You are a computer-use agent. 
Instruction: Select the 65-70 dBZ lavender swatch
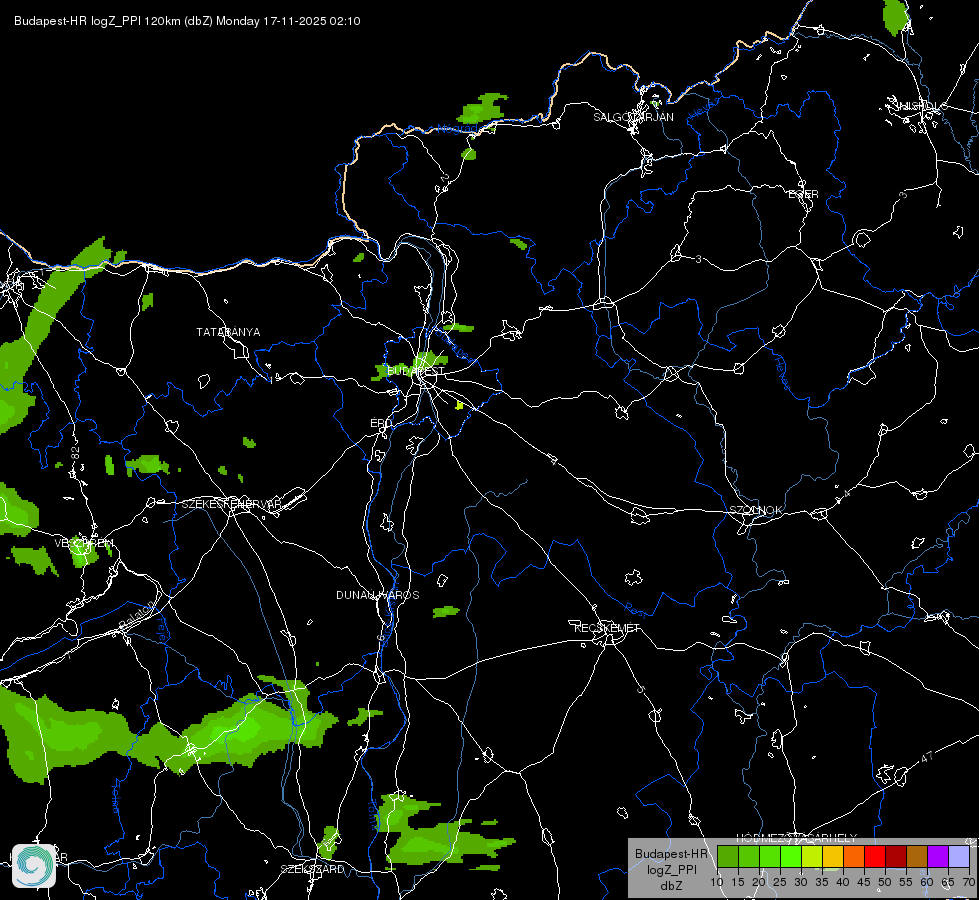coord(958,857)
